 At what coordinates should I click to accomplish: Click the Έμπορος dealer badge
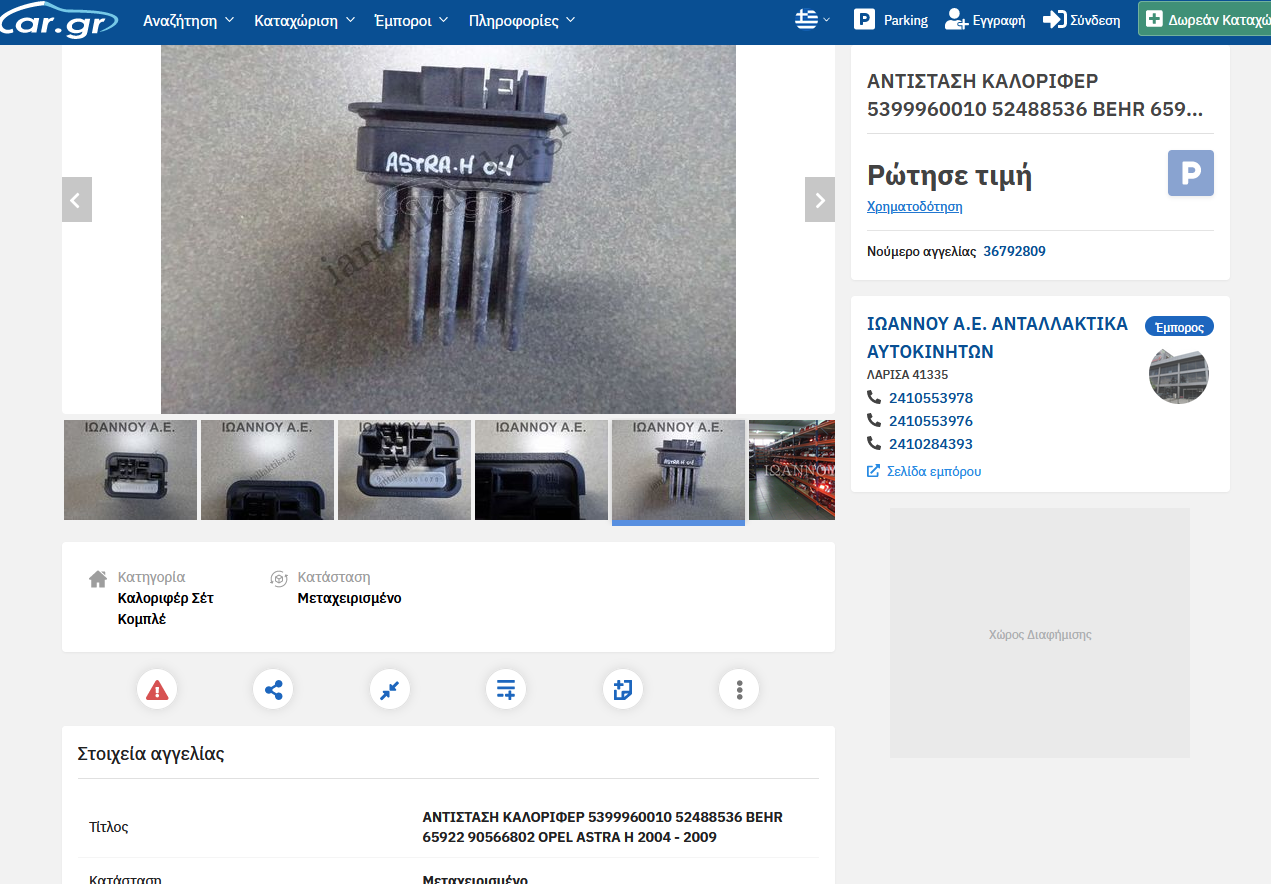coord(1179,327)
